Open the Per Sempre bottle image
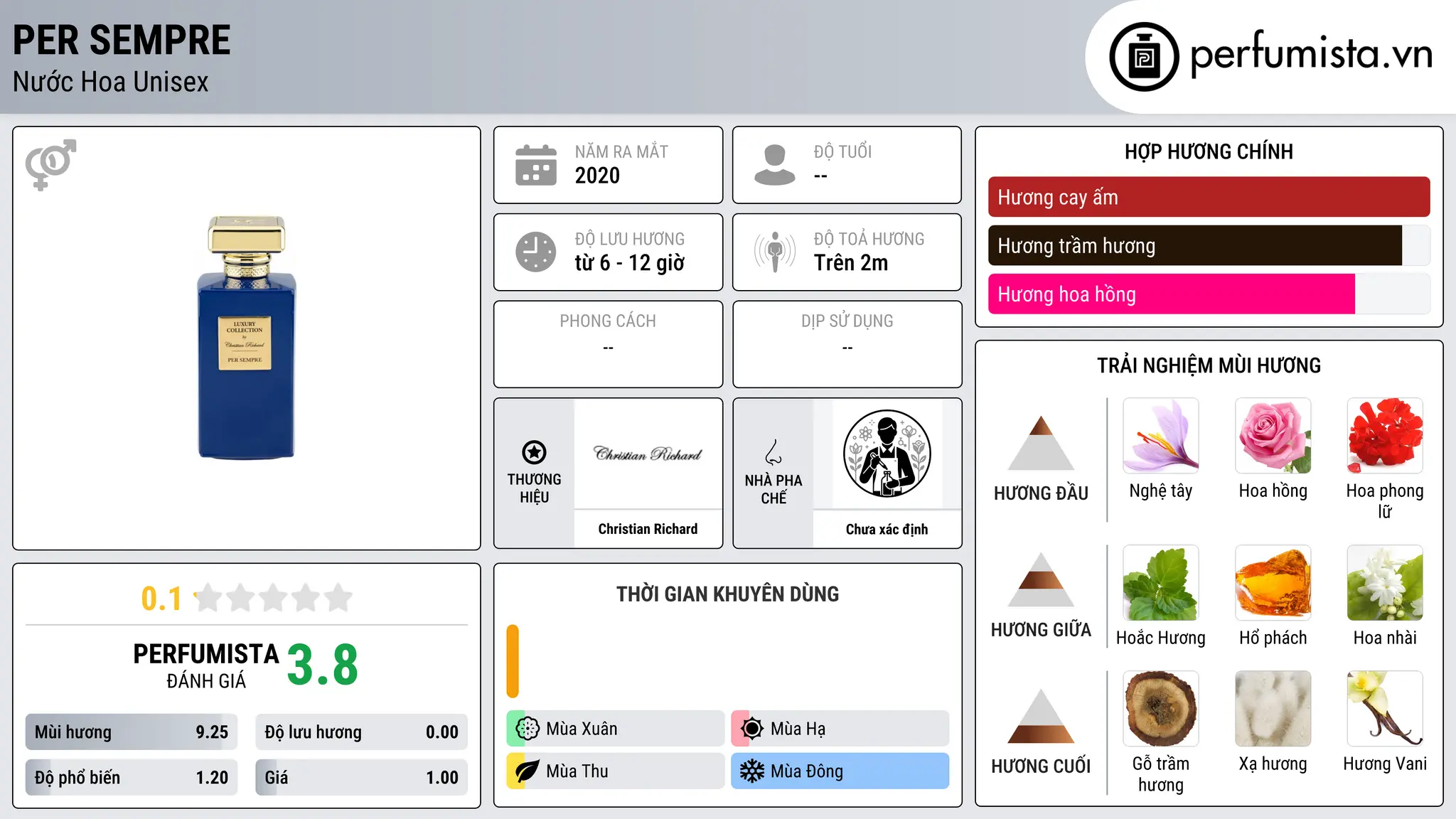This screenshot has width=1456, height=819. tap(247, 338)
